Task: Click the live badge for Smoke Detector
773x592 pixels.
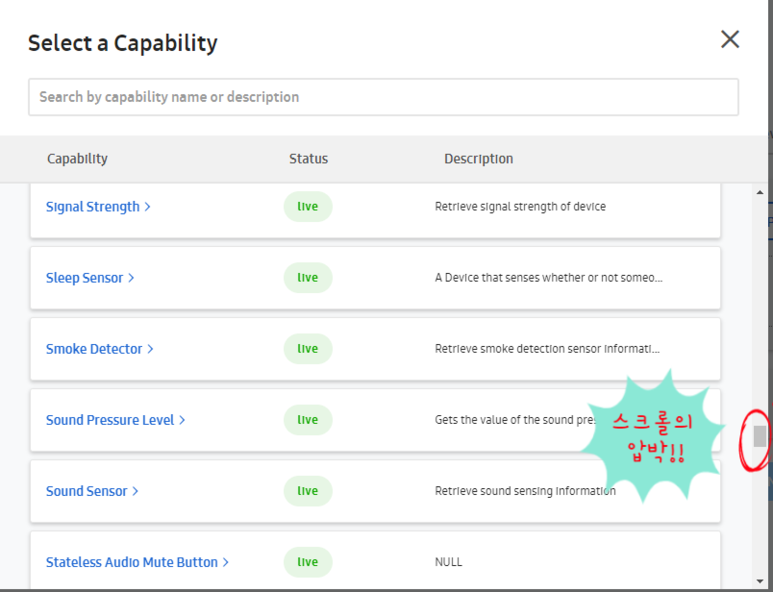Action: pos(308,349)
